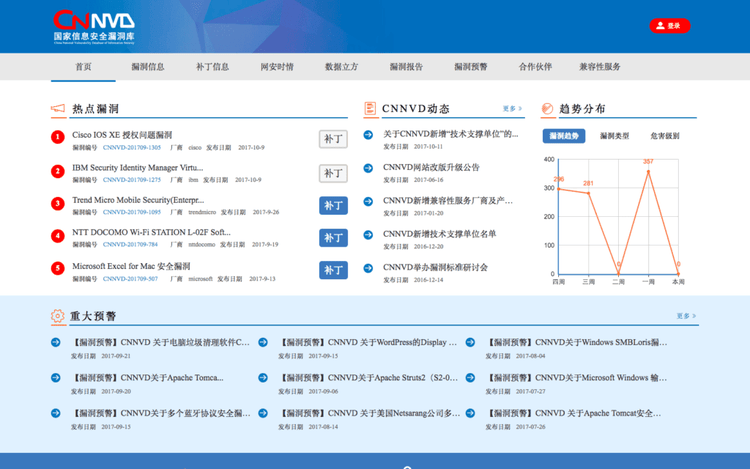Screen dimensions: 750x469
Task: Switch the chart to 危害级别
Action: 664,136
